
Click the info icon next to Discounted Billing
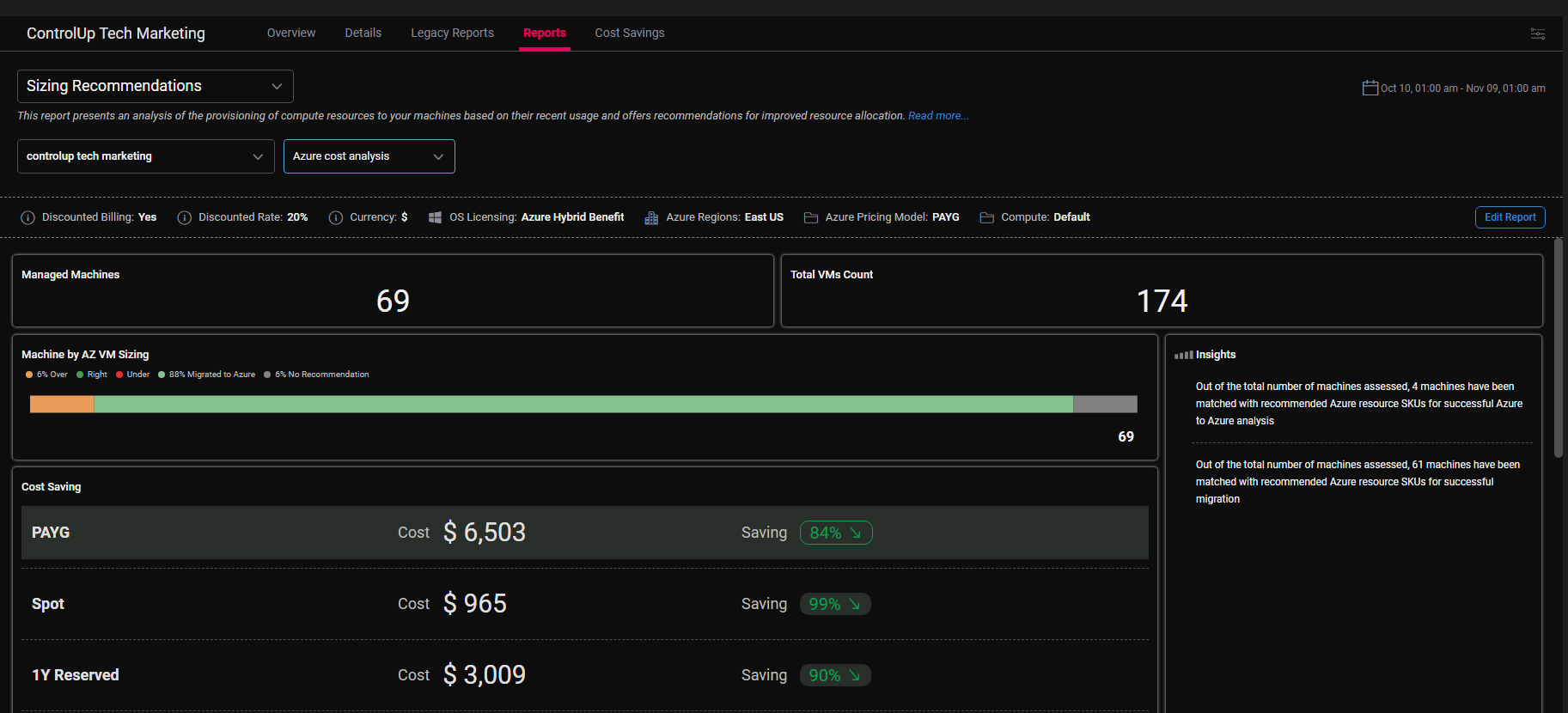(x=27, y=217)
